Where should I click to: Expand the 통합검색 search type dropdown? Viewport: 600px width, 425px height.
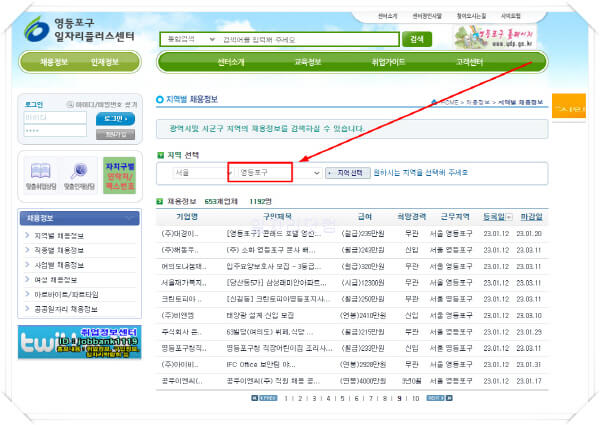click(191, 39)
